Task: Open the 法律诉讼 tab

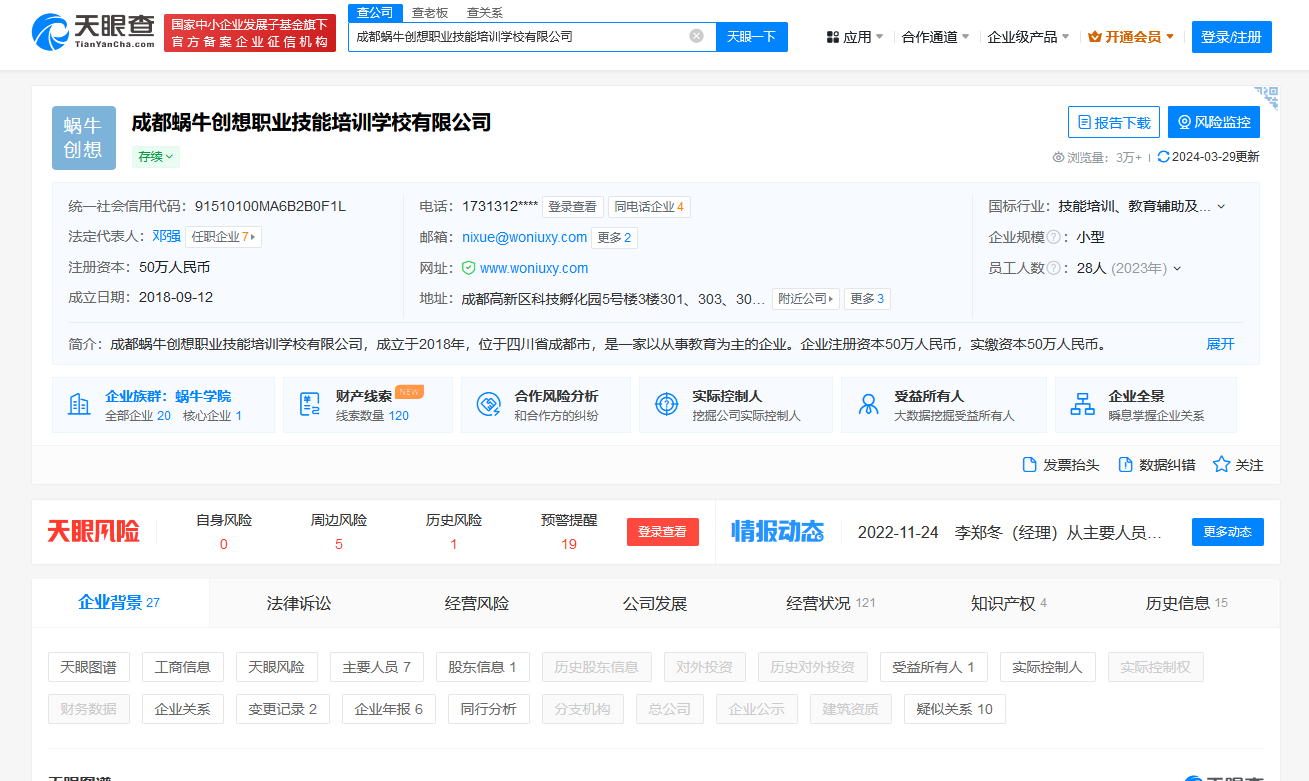Action: (x=299, y=603)
